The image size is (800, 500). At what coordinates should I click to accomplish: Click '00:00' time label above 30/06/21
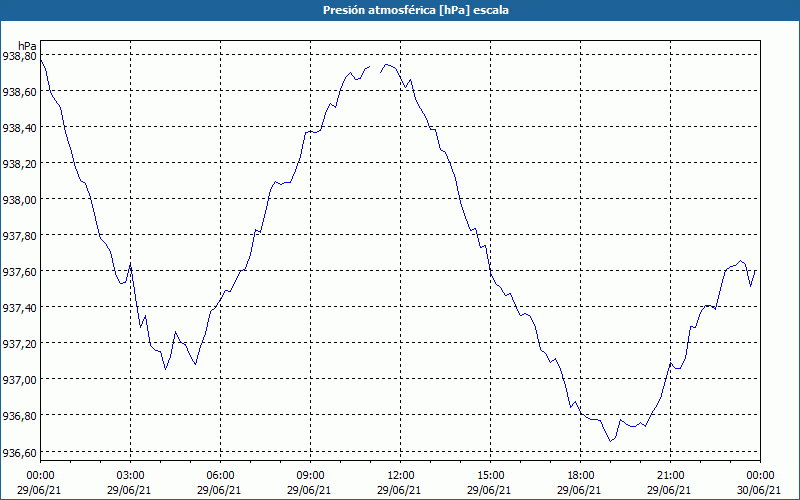pos(760,476)
